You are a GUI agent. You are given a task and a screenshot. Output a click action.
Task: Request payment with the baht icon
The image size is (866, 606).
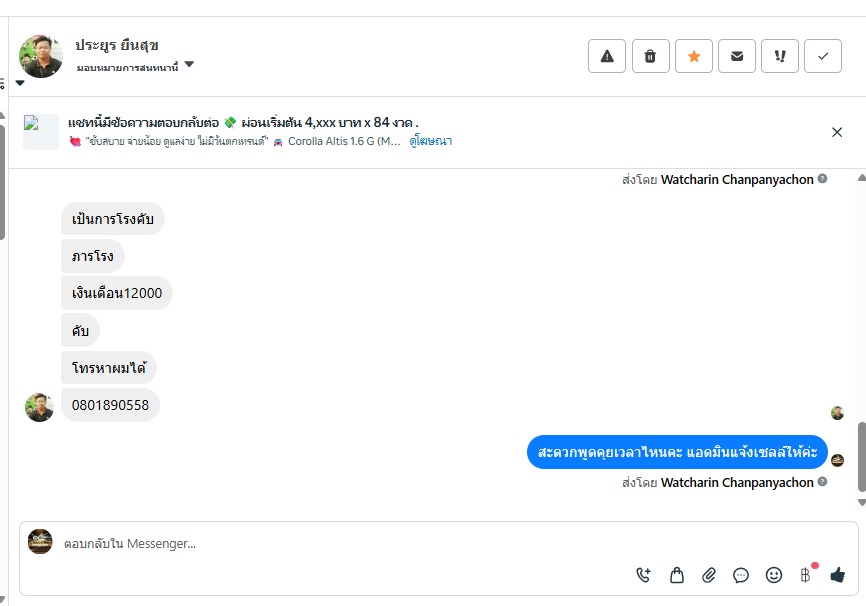pos(806,575)
